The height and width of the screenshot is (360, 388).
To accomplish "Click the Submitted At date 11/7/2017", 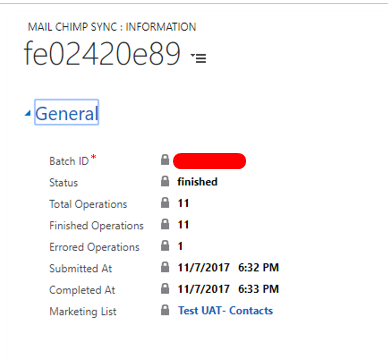I will pos(204,267).
